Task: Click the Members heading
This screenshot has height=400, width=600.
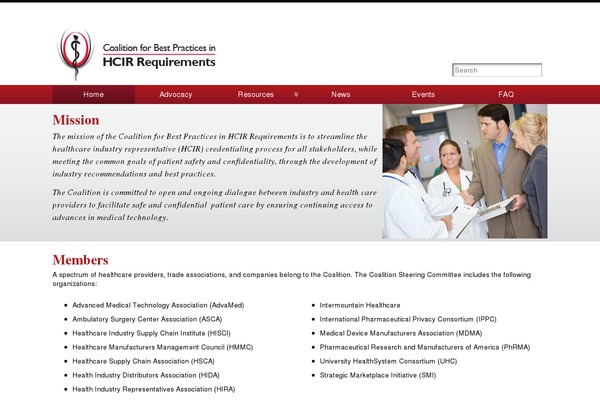Action: coord(80,260)
